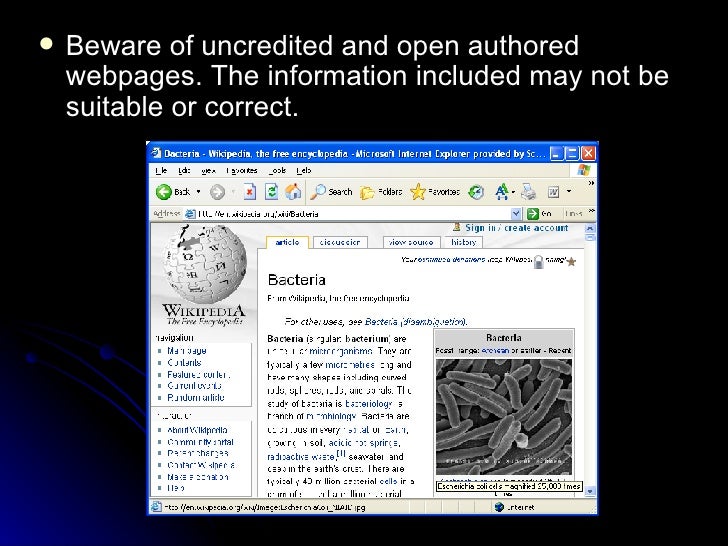
Task: Click the Edit with Word icon
Action: pyautogui.click(x=553, y=192)
